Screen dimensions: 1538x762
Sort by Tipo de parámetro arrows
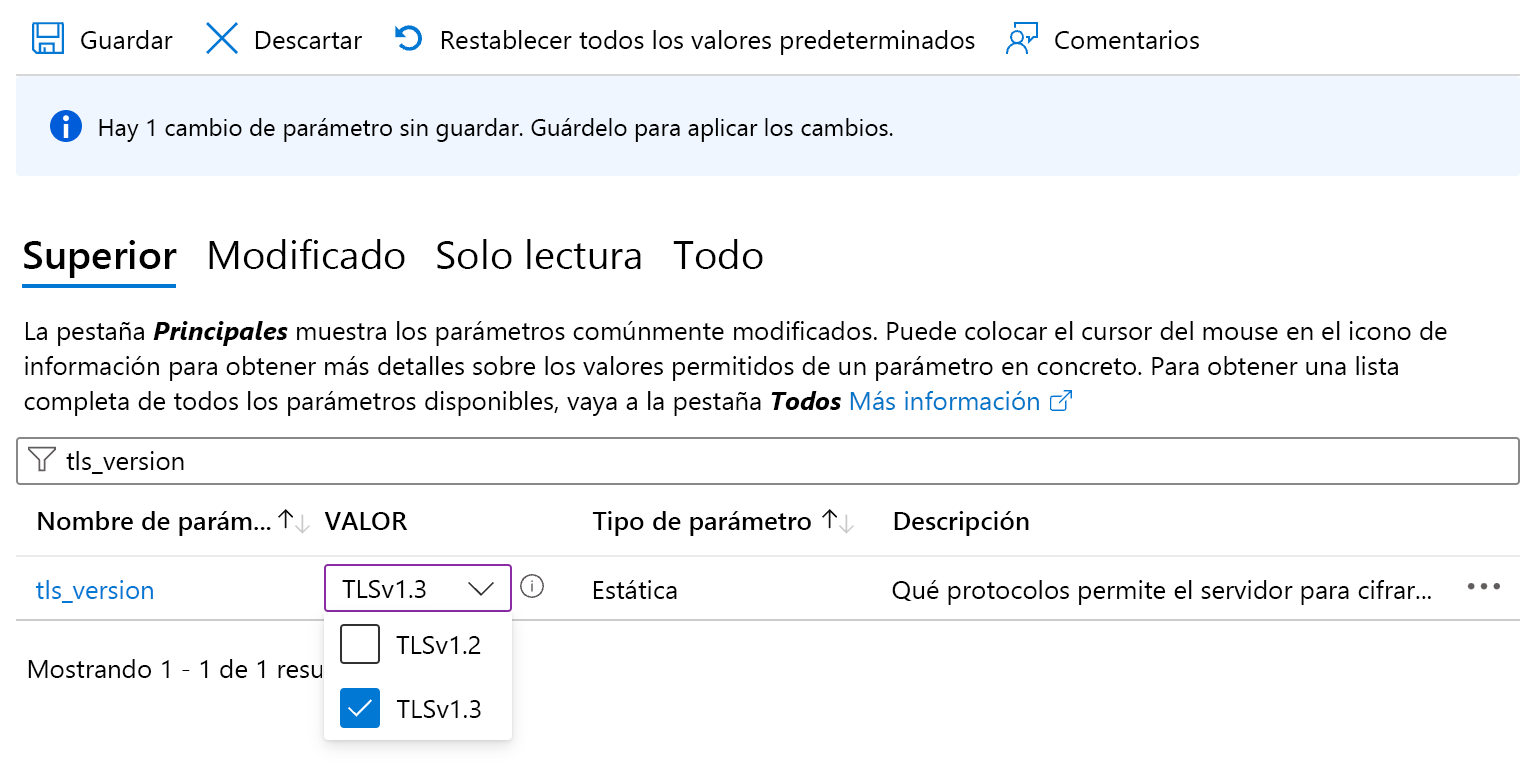point(836,521)
